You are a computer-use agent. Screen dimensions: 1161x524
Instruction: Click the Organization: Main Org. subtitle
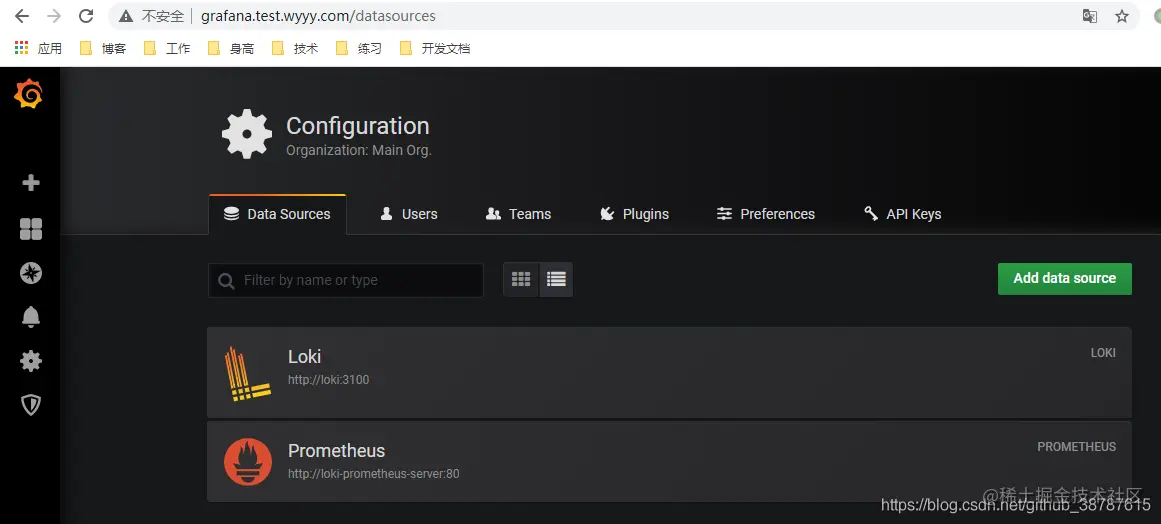pos(359,150)
